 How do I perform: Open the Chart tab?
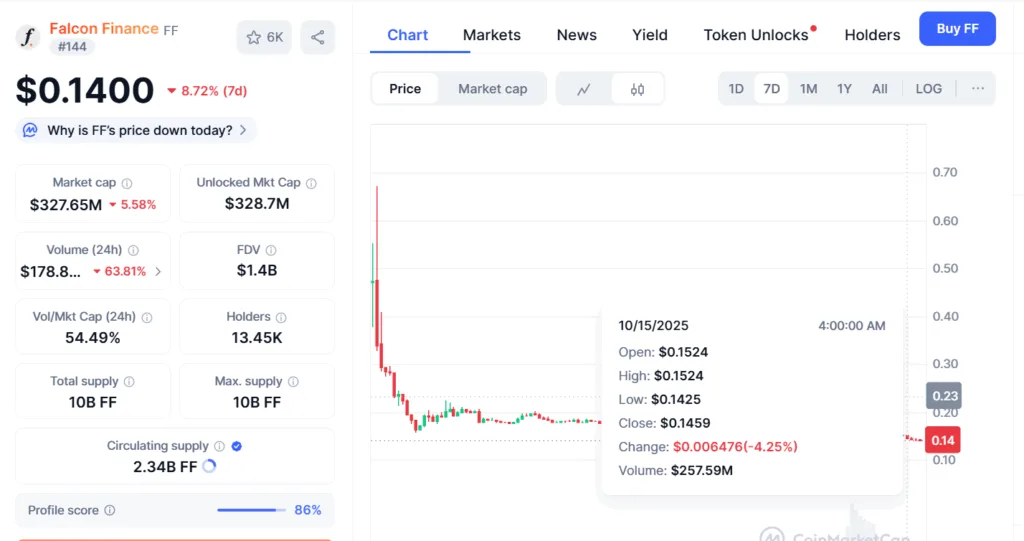(408, 35)
